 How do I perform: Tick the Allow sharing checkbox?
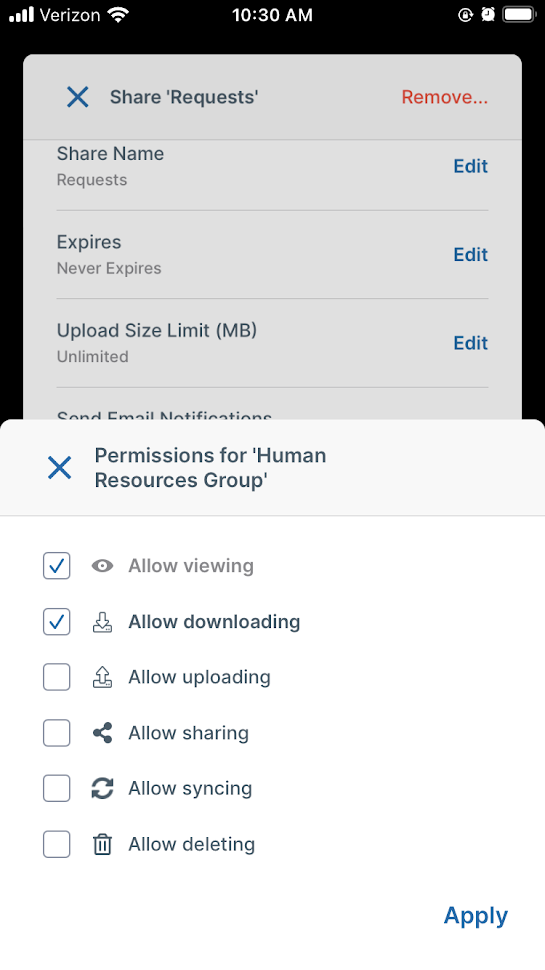56,733
